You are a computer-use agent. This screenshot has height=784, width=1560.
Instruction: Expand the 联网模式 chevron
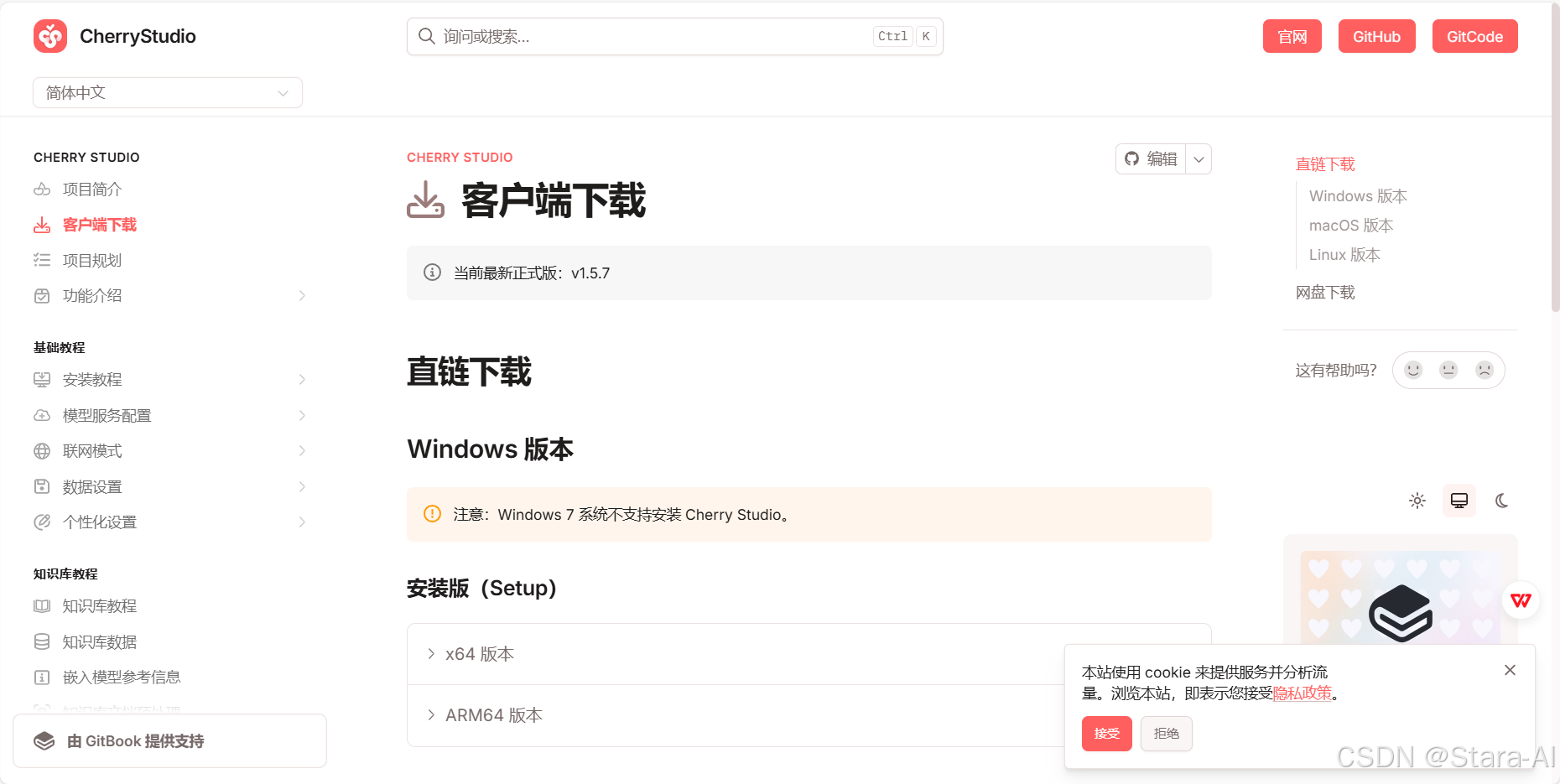[302, 451]
